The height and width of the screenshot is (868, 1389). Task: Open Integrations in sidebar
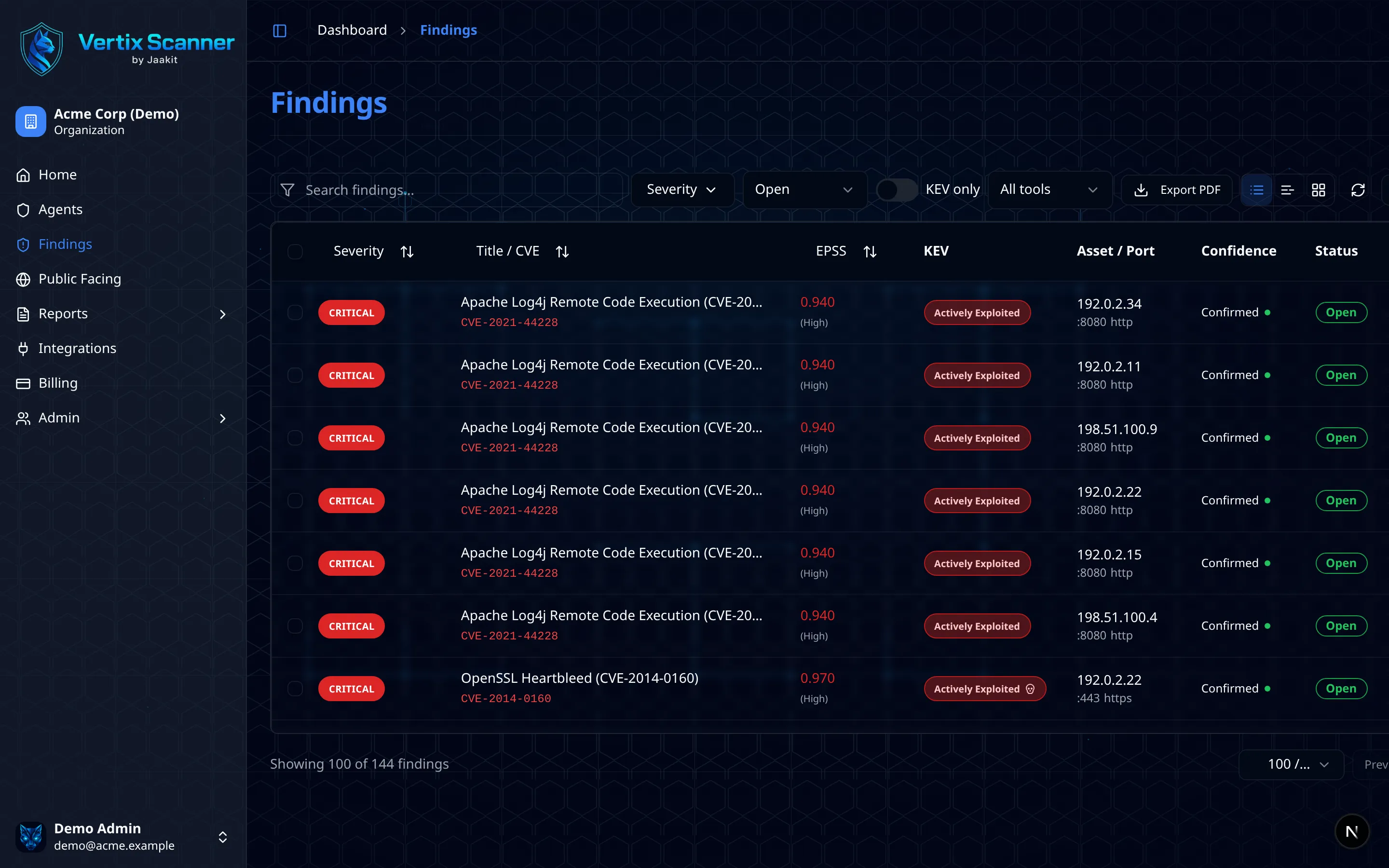[123, 349]
